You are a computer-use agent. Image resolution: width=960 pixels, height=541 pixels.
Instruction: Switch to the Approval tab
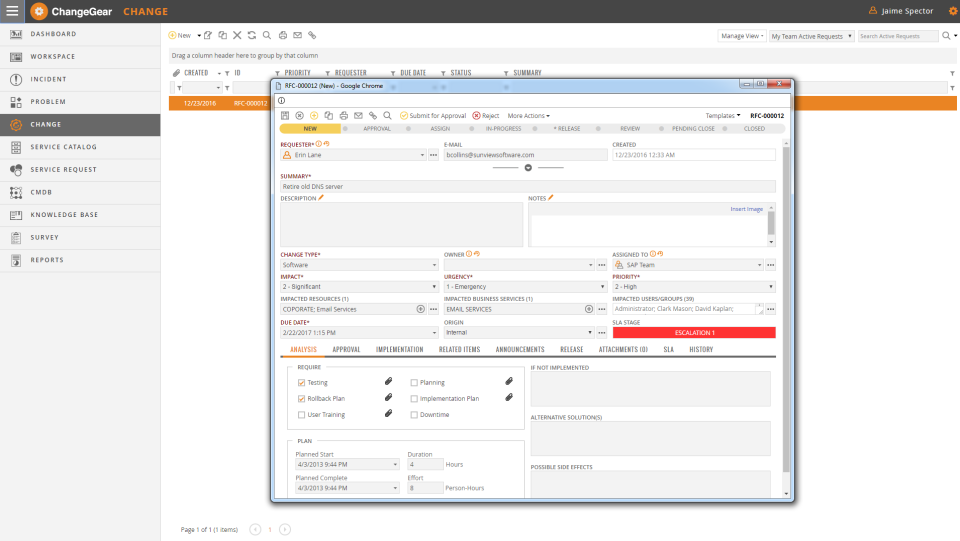coord(346,349)
